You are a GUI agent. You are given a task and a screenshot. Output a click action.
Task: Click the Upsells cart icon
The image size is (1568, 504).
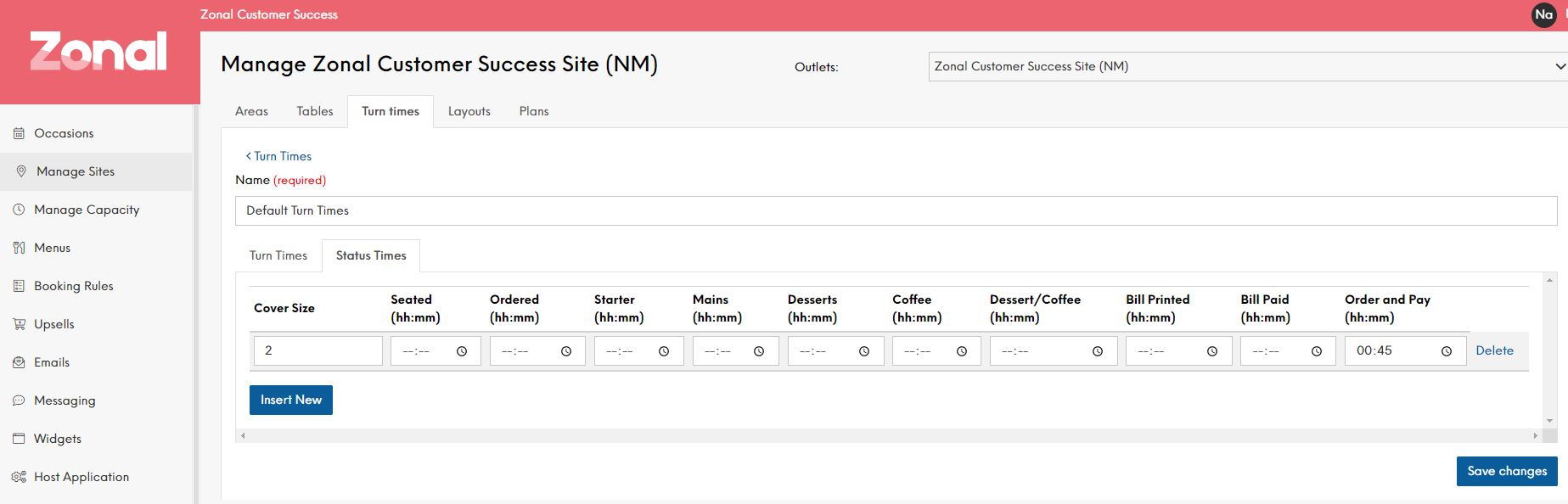tap(19, 324)
